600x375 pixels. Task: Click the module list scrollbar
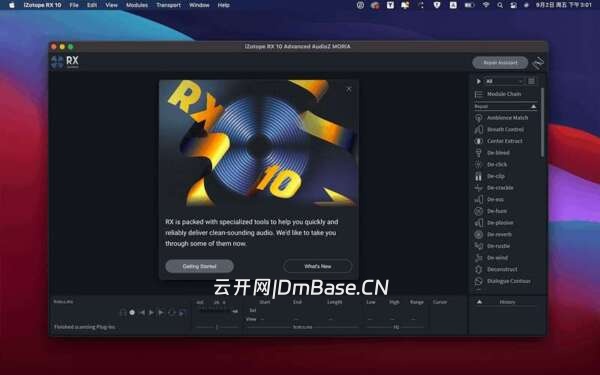pyautogui.click(x=542, y=122)
